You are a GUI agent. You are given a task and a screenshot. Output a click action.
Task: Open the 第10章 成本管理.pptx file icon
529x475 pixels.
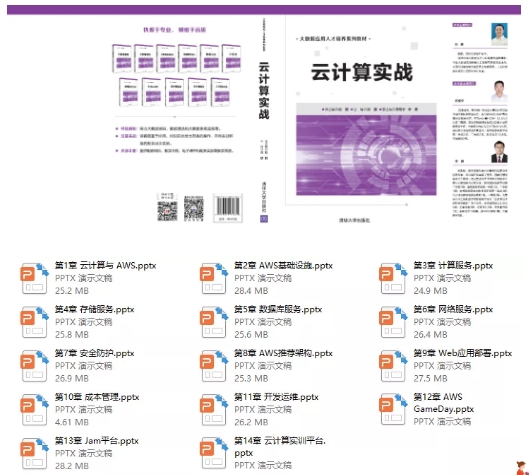35,410
